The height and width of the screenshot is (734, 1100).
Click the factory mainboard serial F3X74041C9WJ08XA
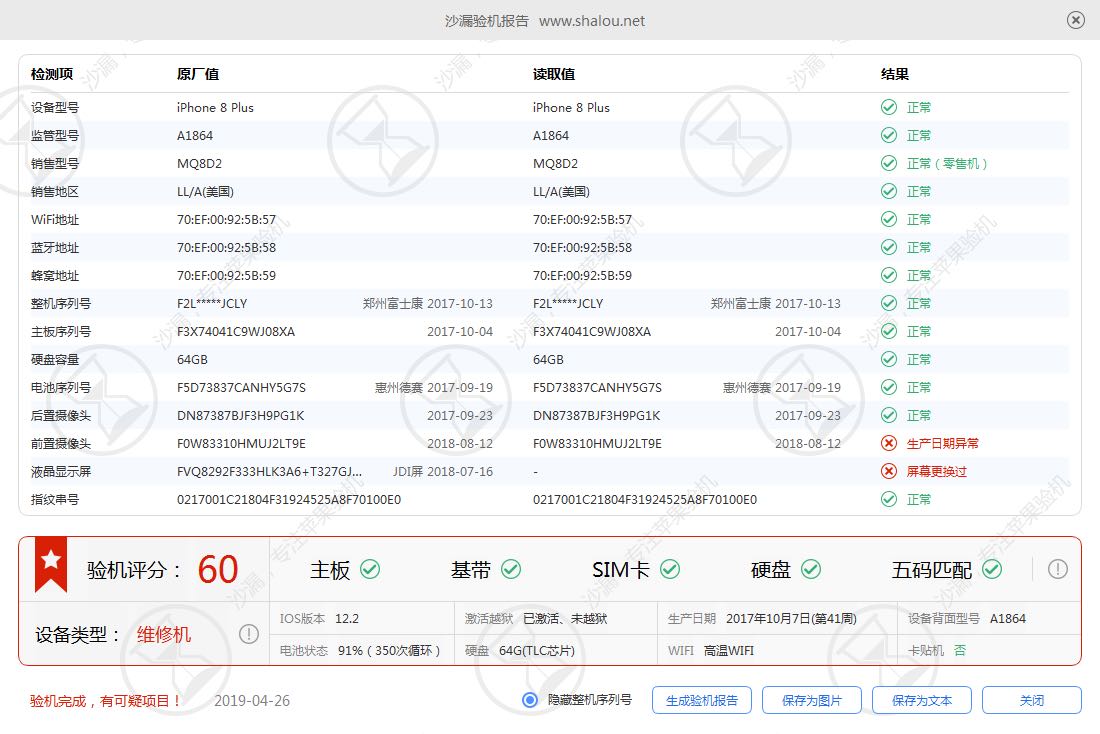[x=236, y=331]
